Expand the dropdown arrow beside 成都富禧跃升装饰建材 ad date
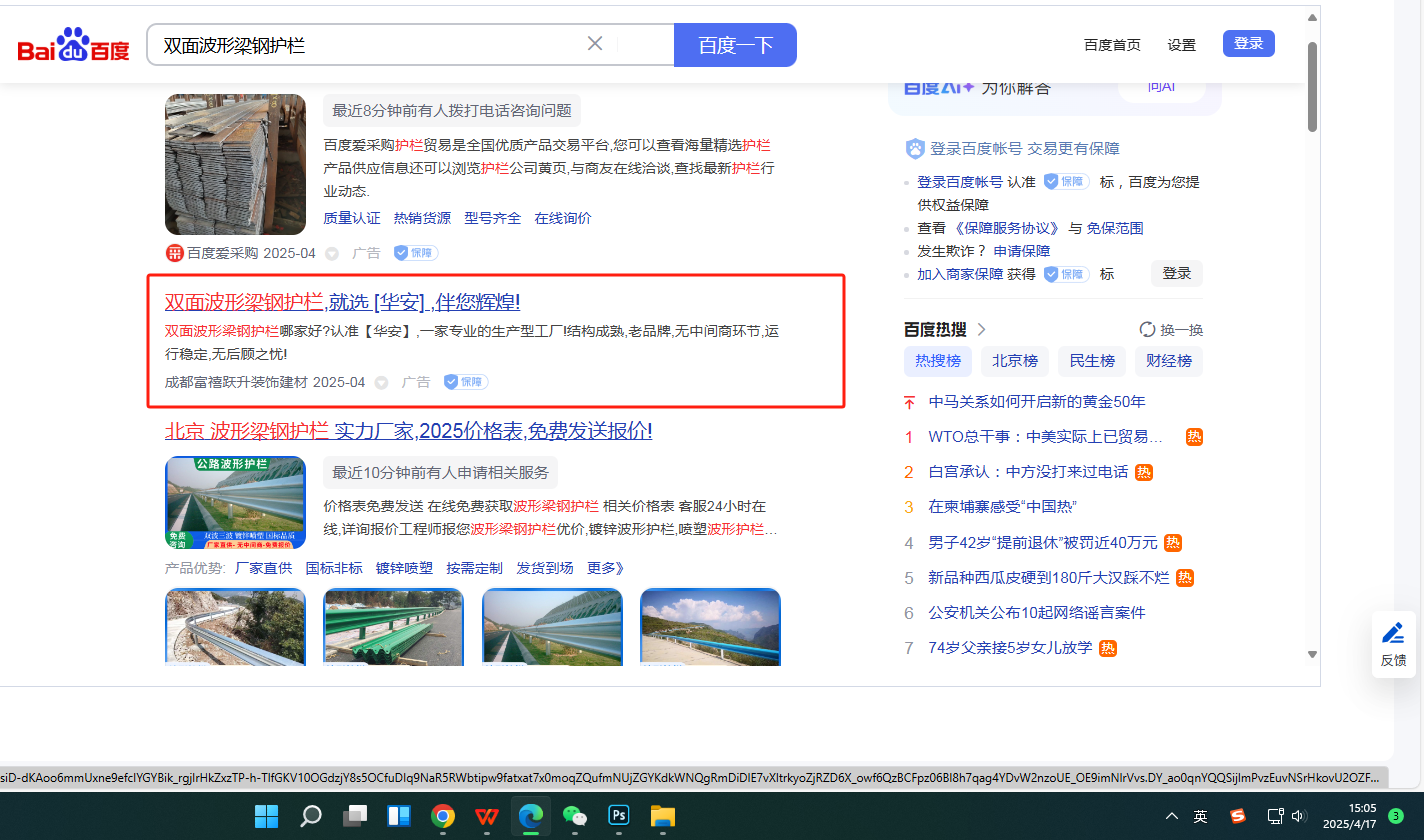Image resolution: width=1424 pixels, height=840 pixels. 381,383
